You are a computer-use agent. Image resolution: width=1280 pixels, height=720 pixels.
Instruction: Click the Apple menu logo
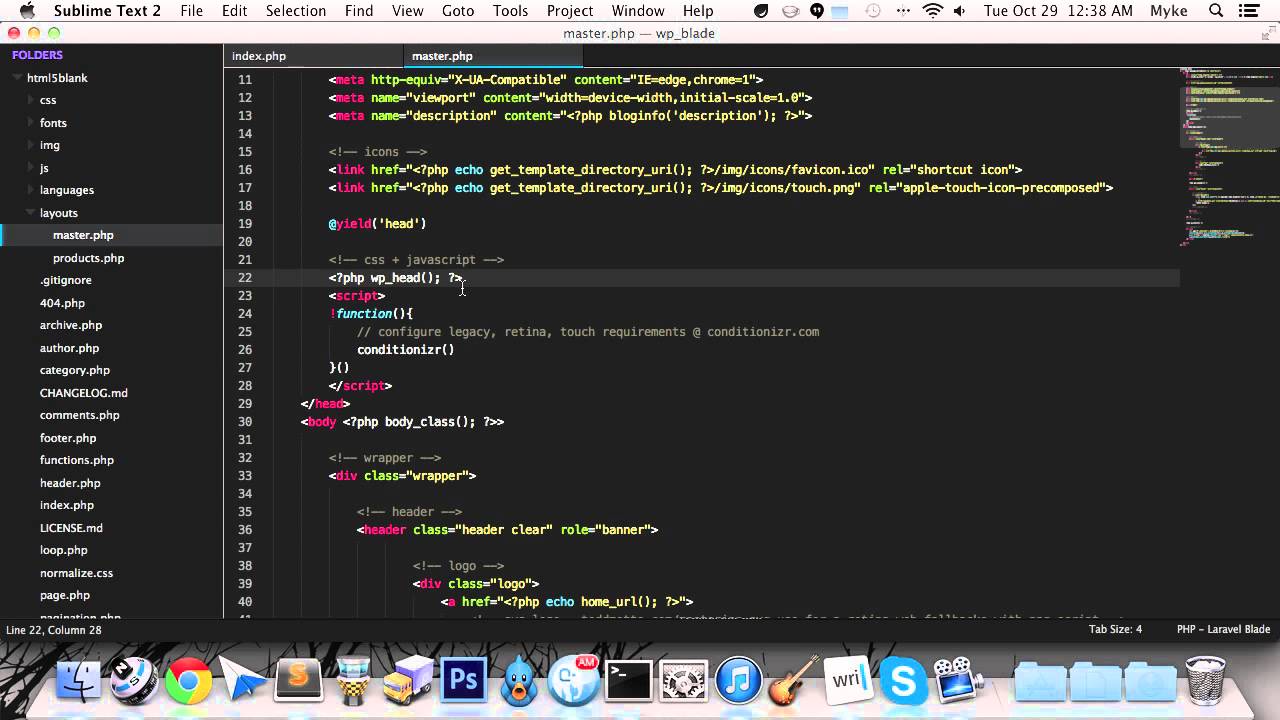tap(27, 11)
